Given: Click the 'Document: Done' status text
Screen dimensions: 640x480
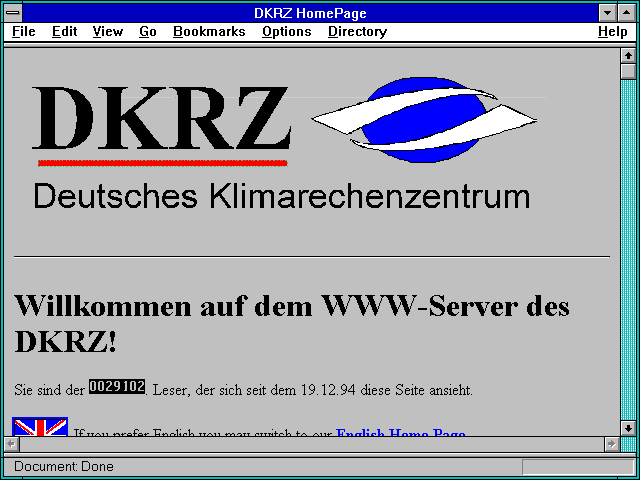Looking at the screenshot, I should point(64,466).
